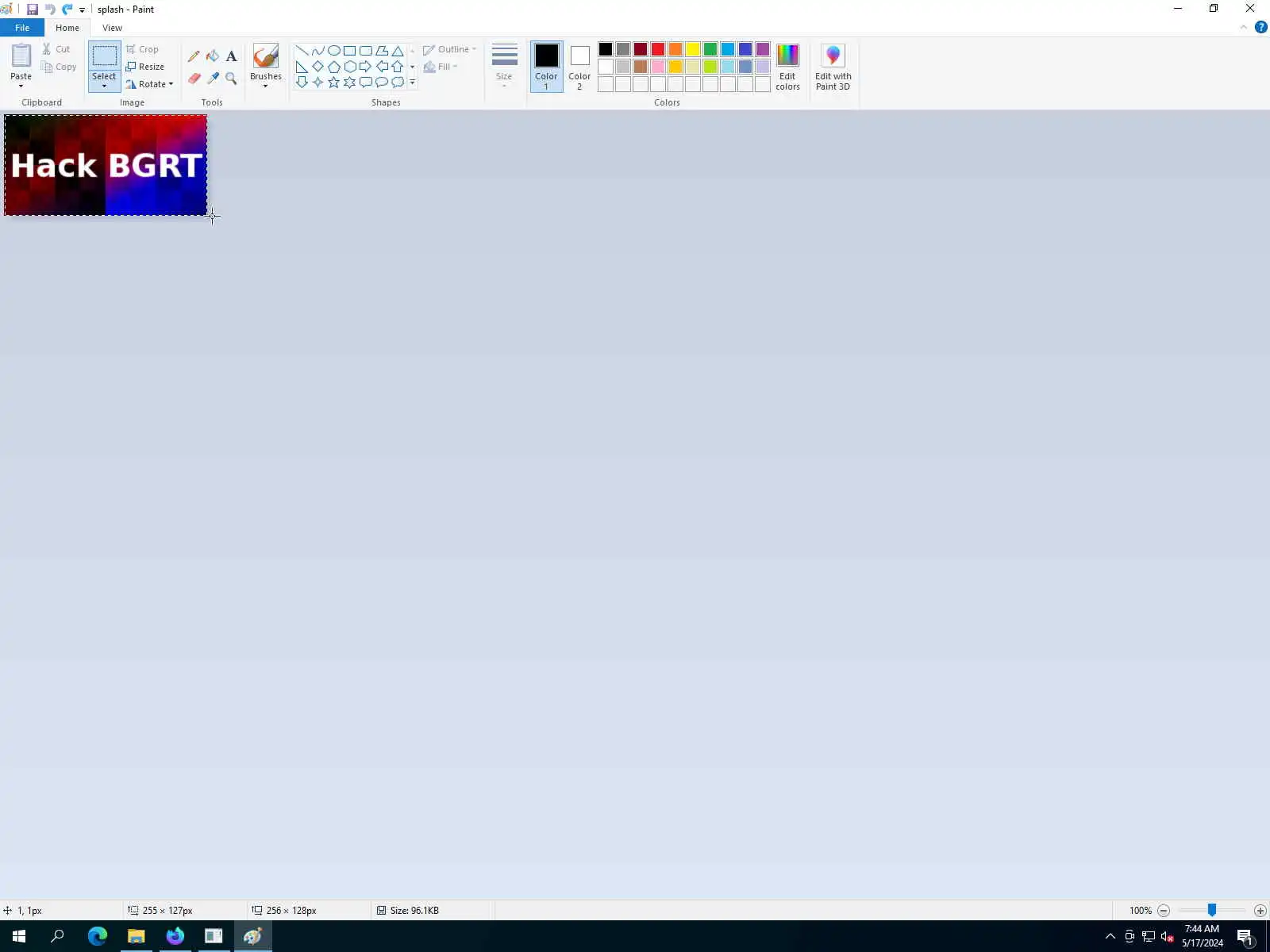Select the Fill with color bucket tool
1270x952 pixels.
tap(213, 56)
